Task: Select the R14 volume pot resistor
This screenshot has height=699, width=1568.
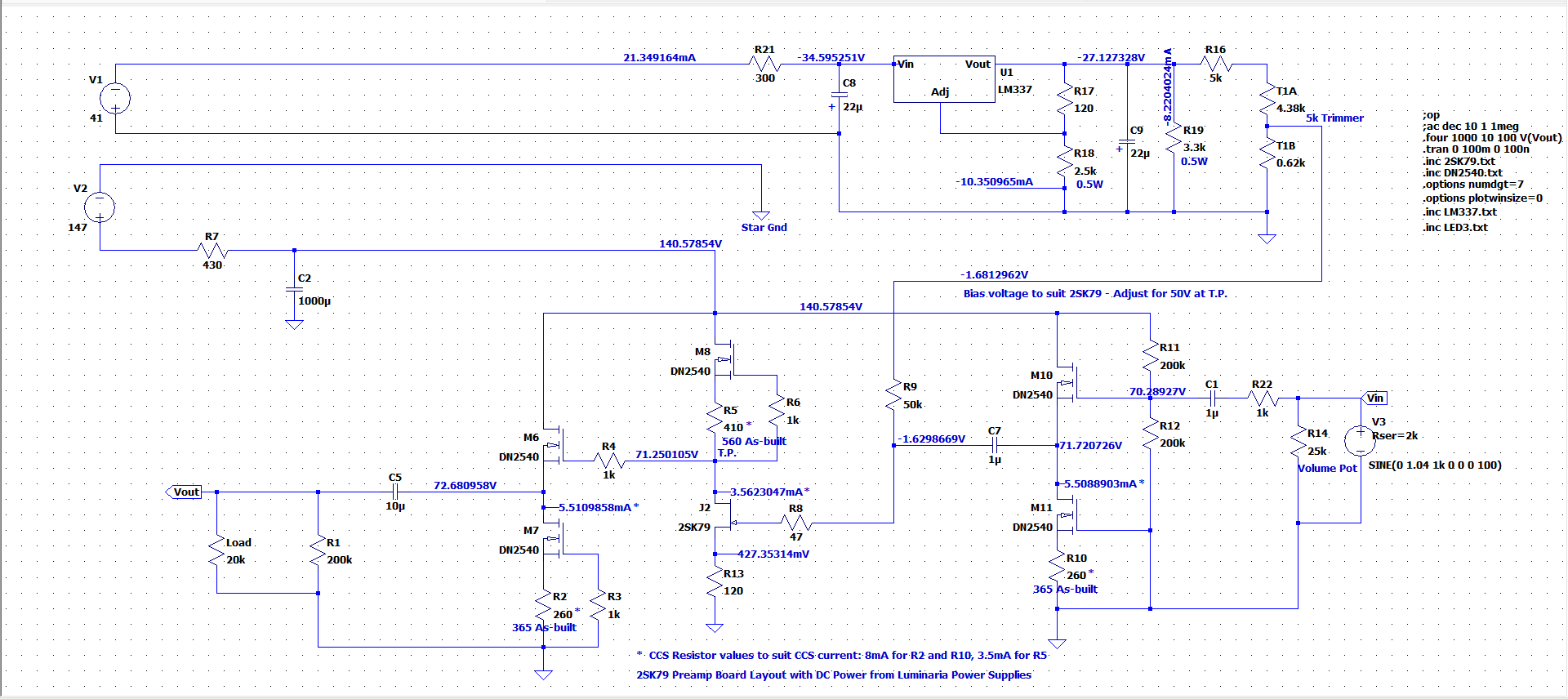Action: pos(1298,441)
